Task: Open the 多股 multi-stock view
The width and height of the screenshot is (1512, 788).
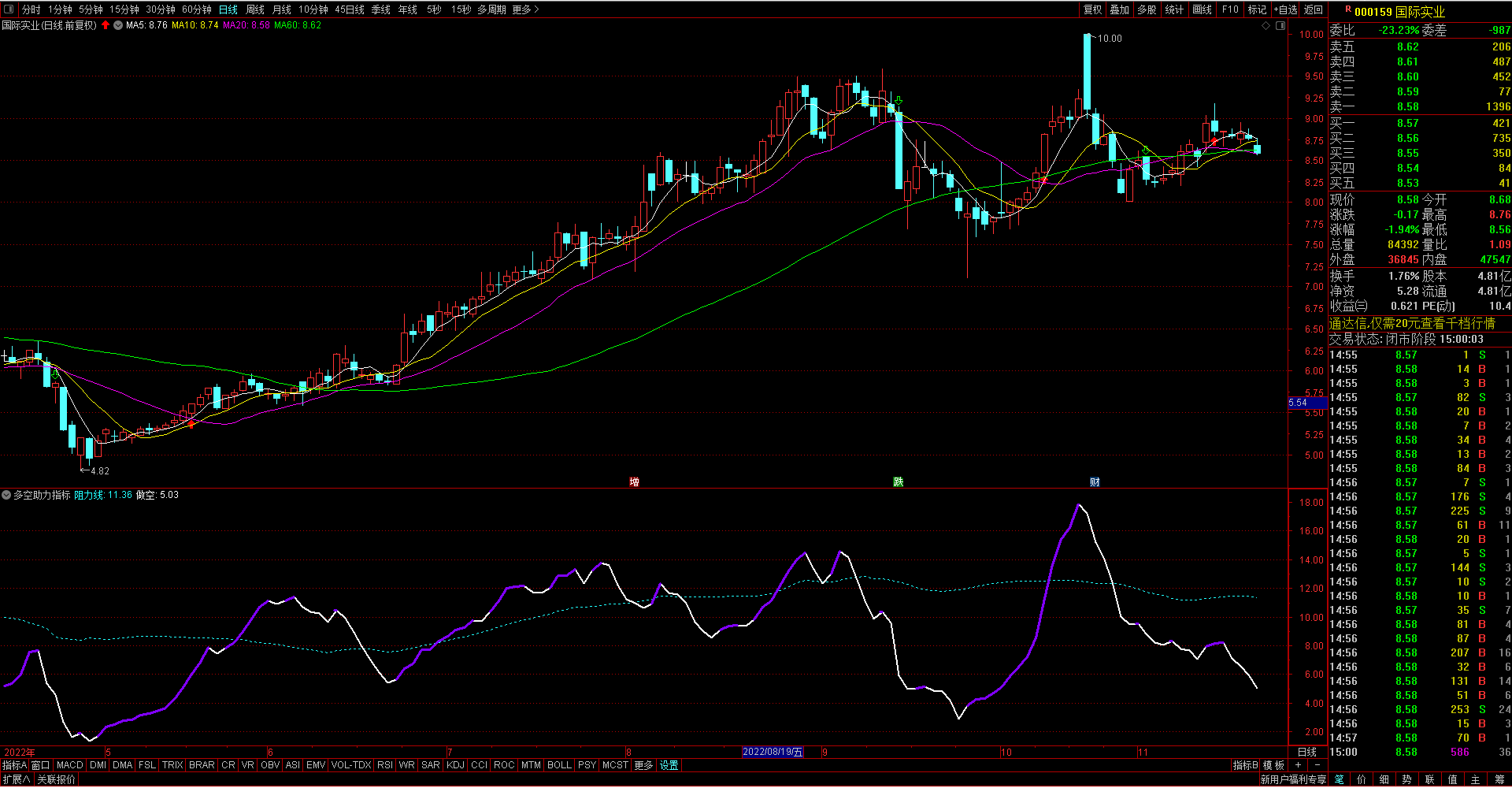Action: coord(1147,9)
